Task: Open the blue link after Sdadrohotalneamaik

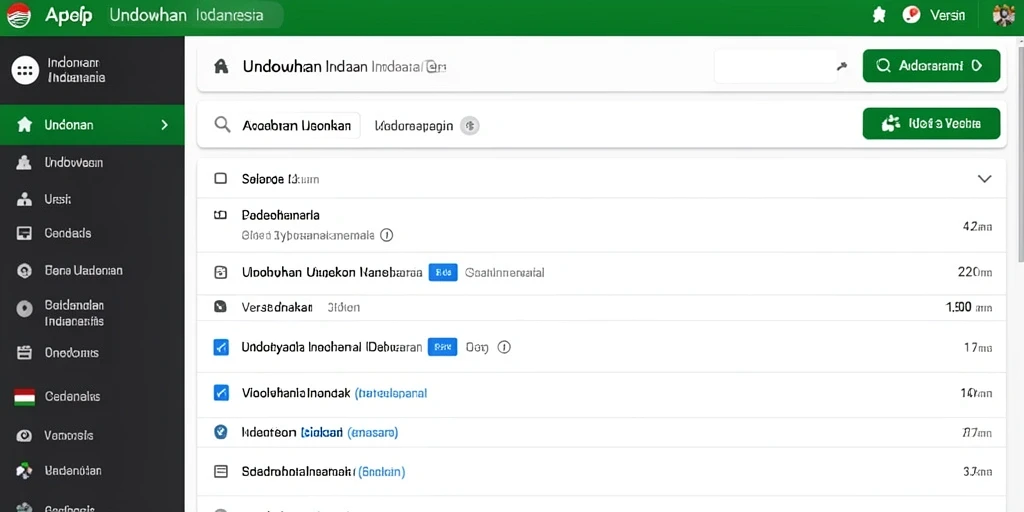Action: click(x=381, y=472)
